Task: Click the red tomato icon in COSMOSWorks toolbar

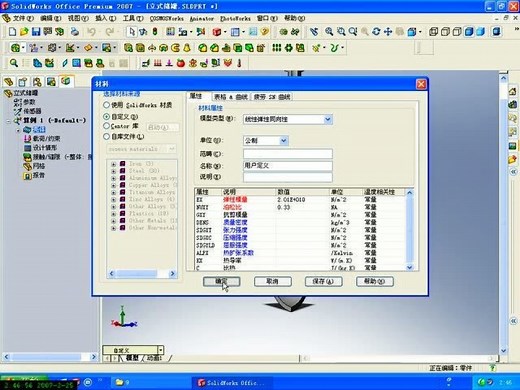Action: 181,63
